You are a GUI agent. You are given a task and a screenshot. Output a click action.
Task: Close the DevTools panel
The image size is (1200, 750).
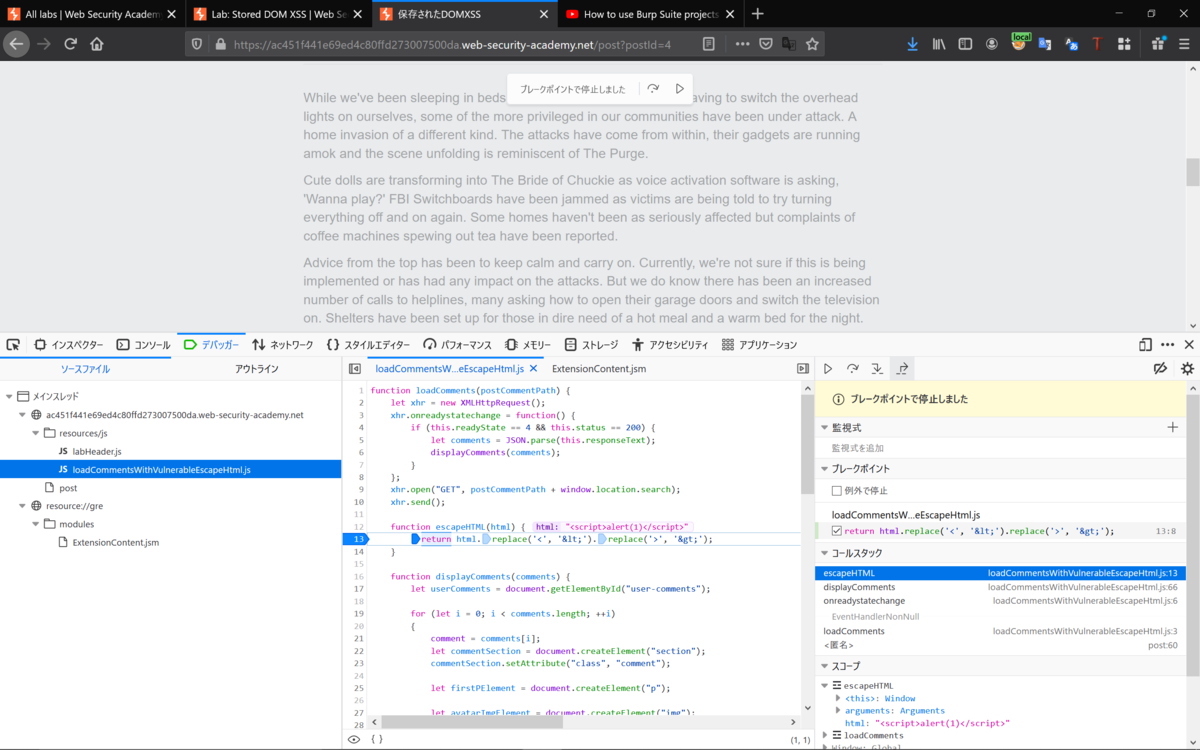click(x=1189, y=345)
